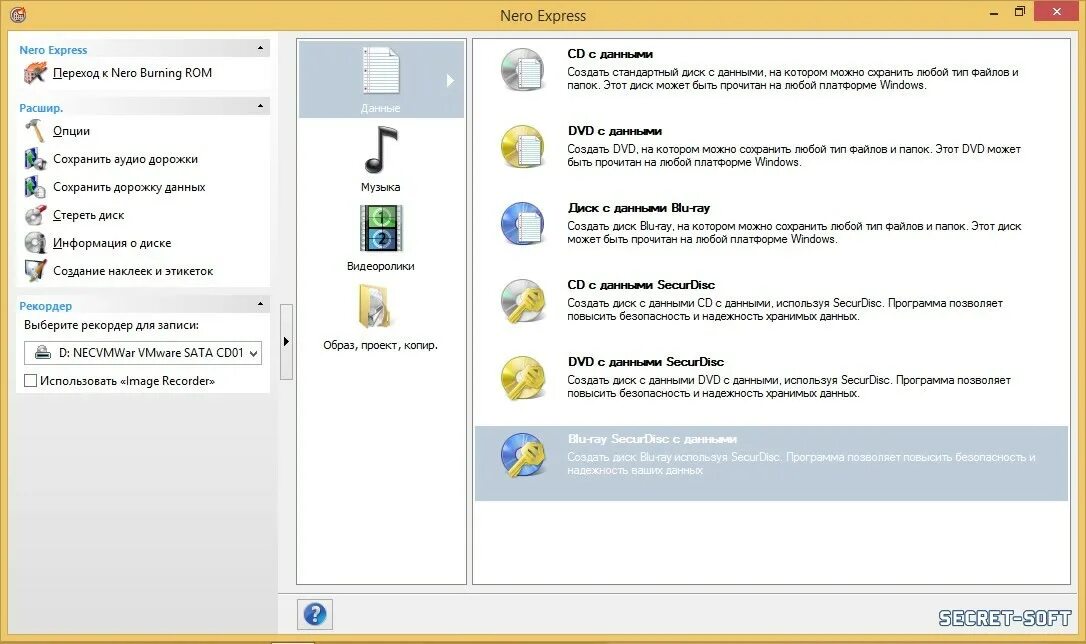Click the DVD с данными yellow disc icon
Image resolution: width=1086 pixels, height=644 pixels.
[x=523, y=146]
